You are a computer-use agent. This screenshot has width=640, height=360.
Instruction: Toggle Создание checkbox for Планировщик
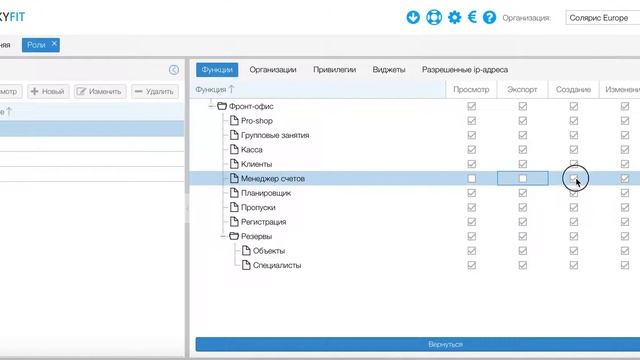pyautogui.click(x=574, y=193)
